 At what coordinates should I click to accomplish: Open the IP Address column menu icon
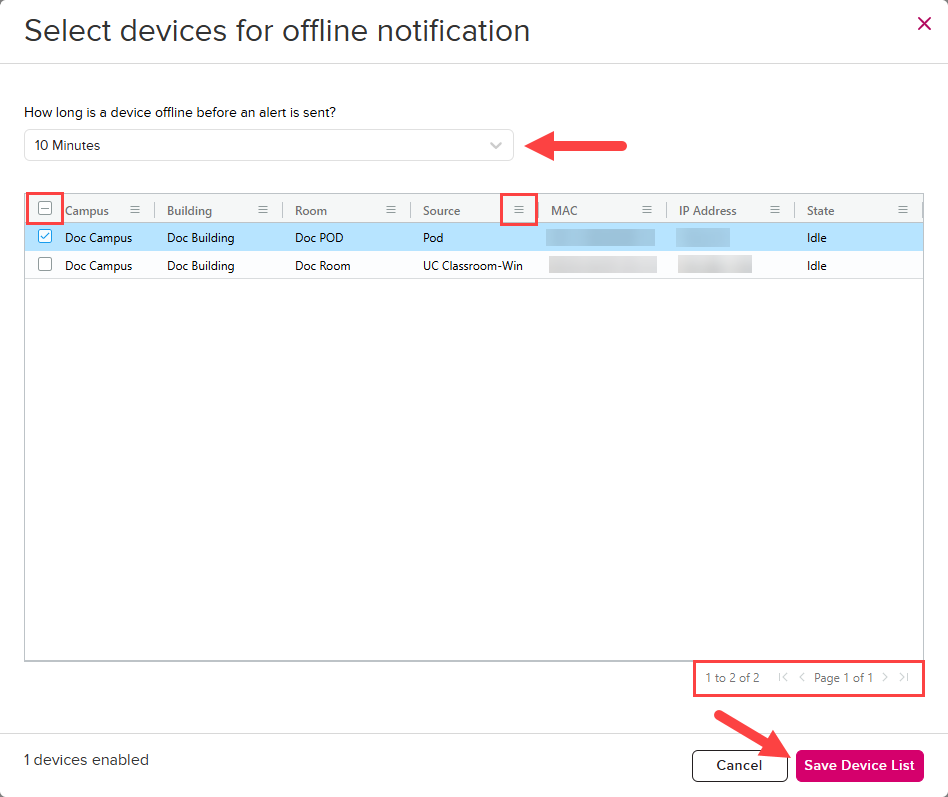(775, 210)
